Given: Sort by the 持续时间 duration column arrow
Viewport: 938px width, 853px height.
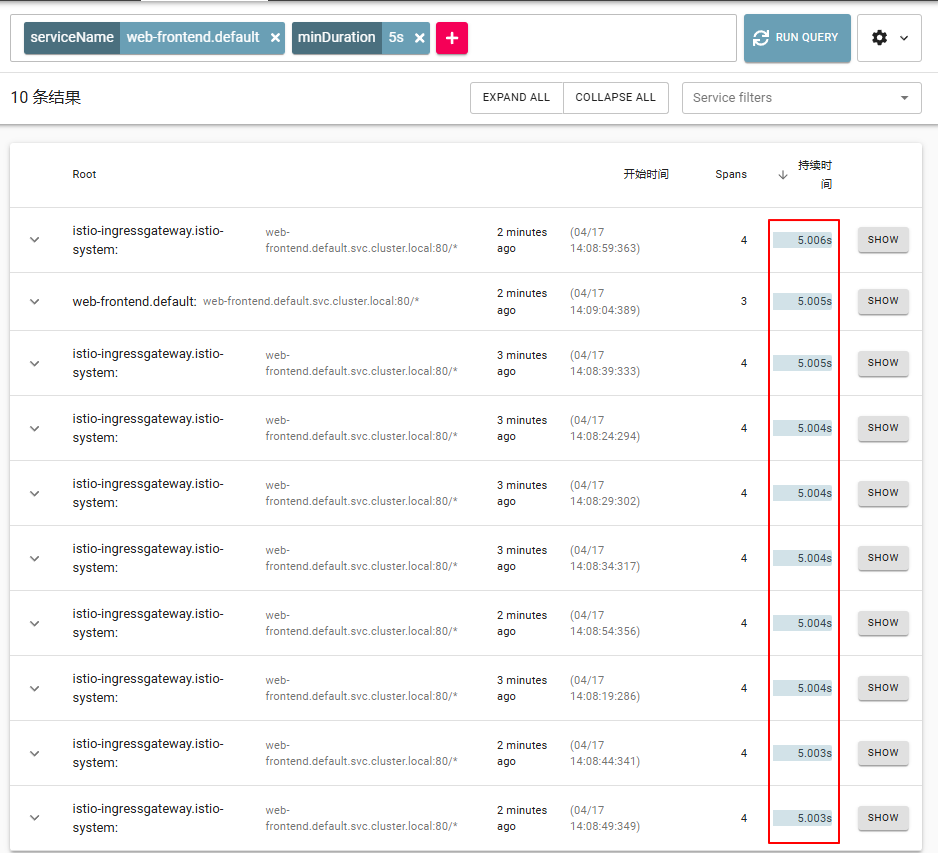Looking at the screenshot, I should (782, 175).
